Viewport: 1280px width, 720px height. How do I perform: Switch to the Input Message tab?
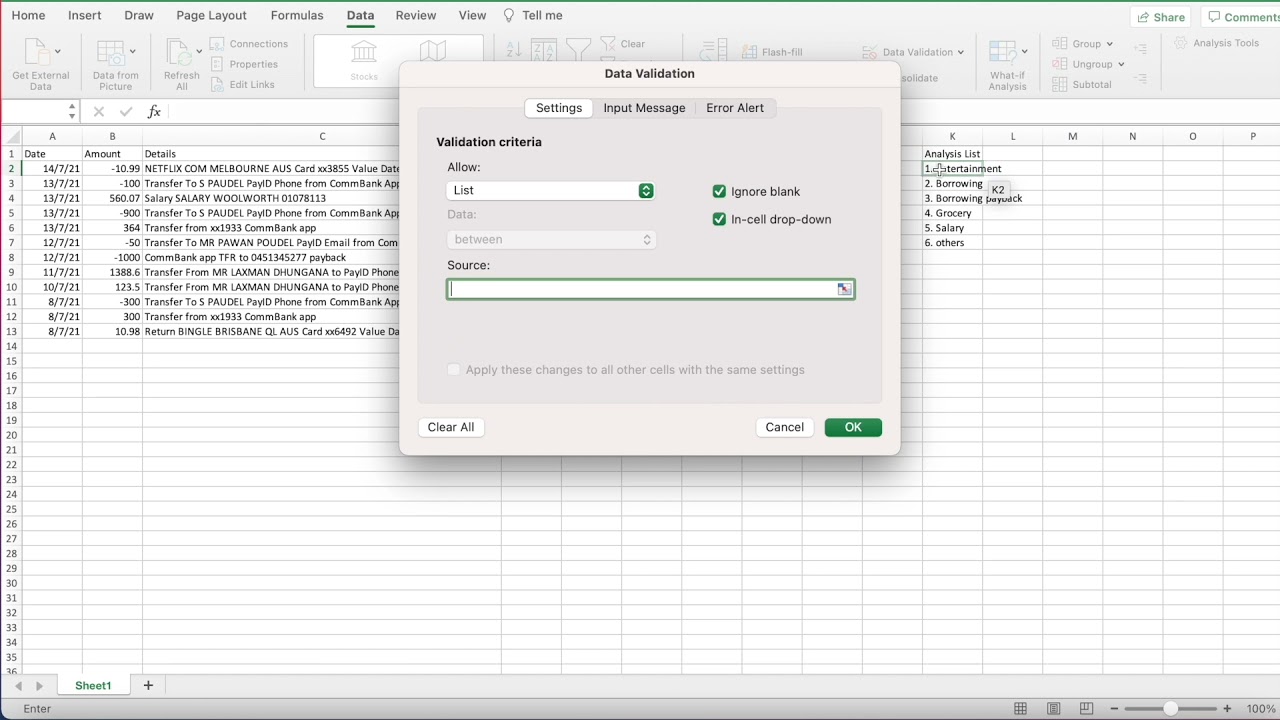(644, 108)
